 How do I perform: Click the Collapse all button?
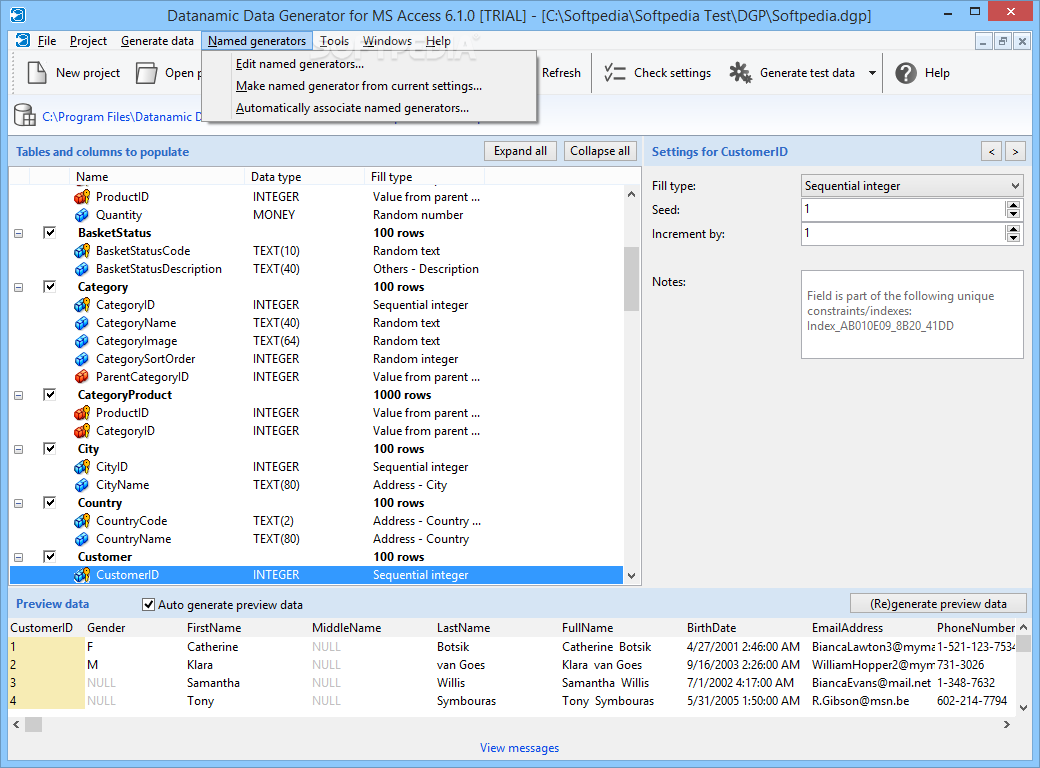pos(600,151)
